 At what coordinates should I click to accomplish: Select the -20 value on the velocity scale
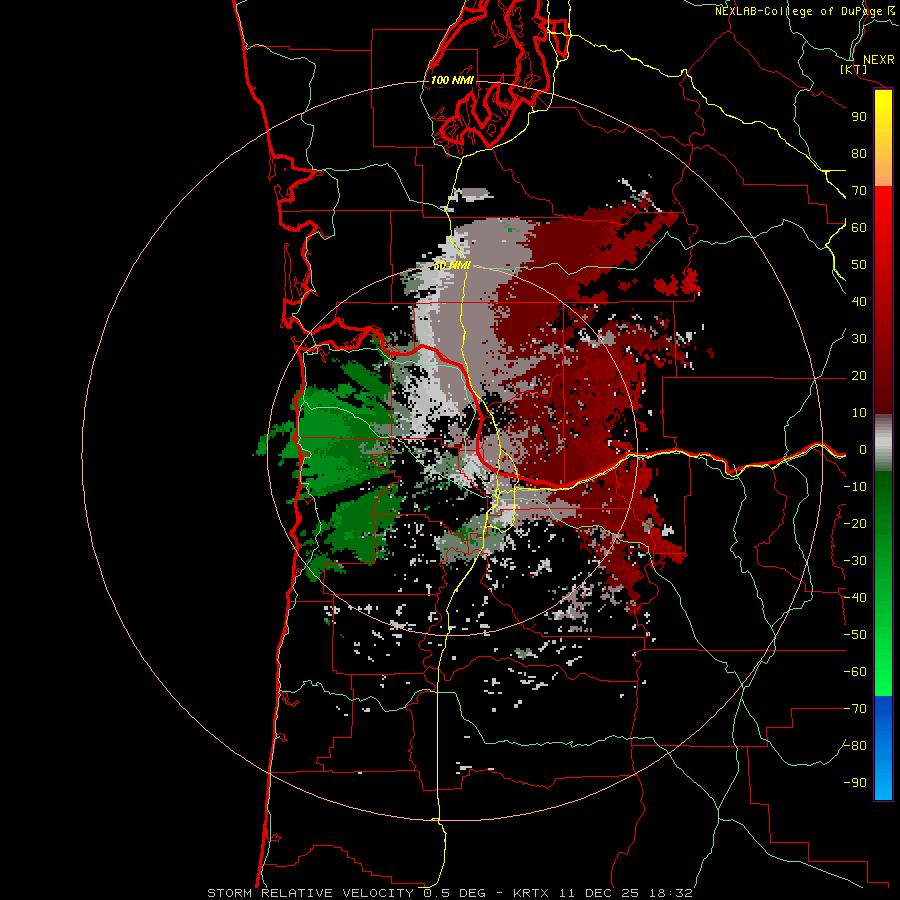tap(855, 523)
